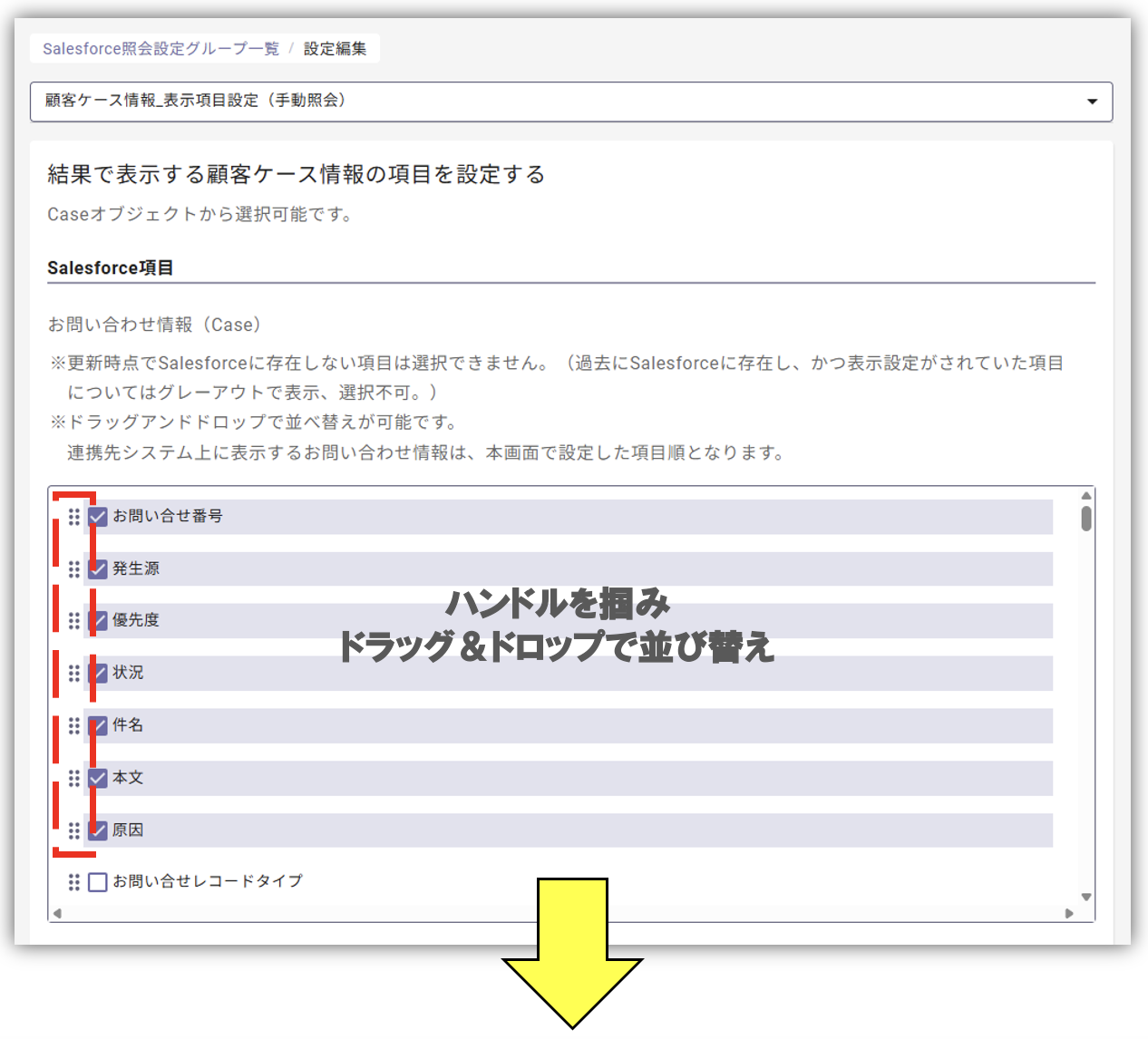Click the drag handle beside 件名
This screenshot has width=1148, height=1039.
point(74,726)
